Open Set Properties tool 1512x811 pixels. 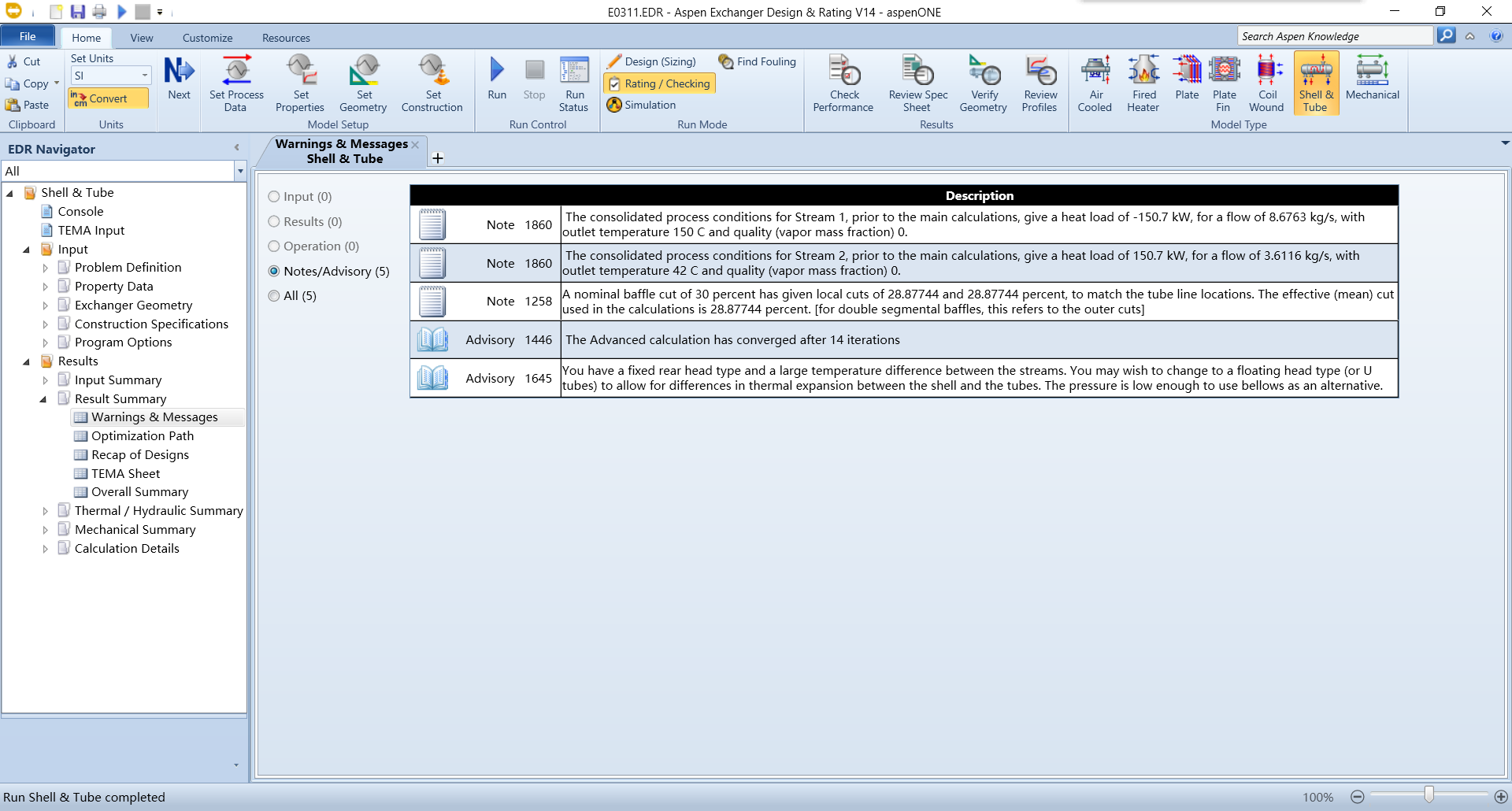pos(300,83)
